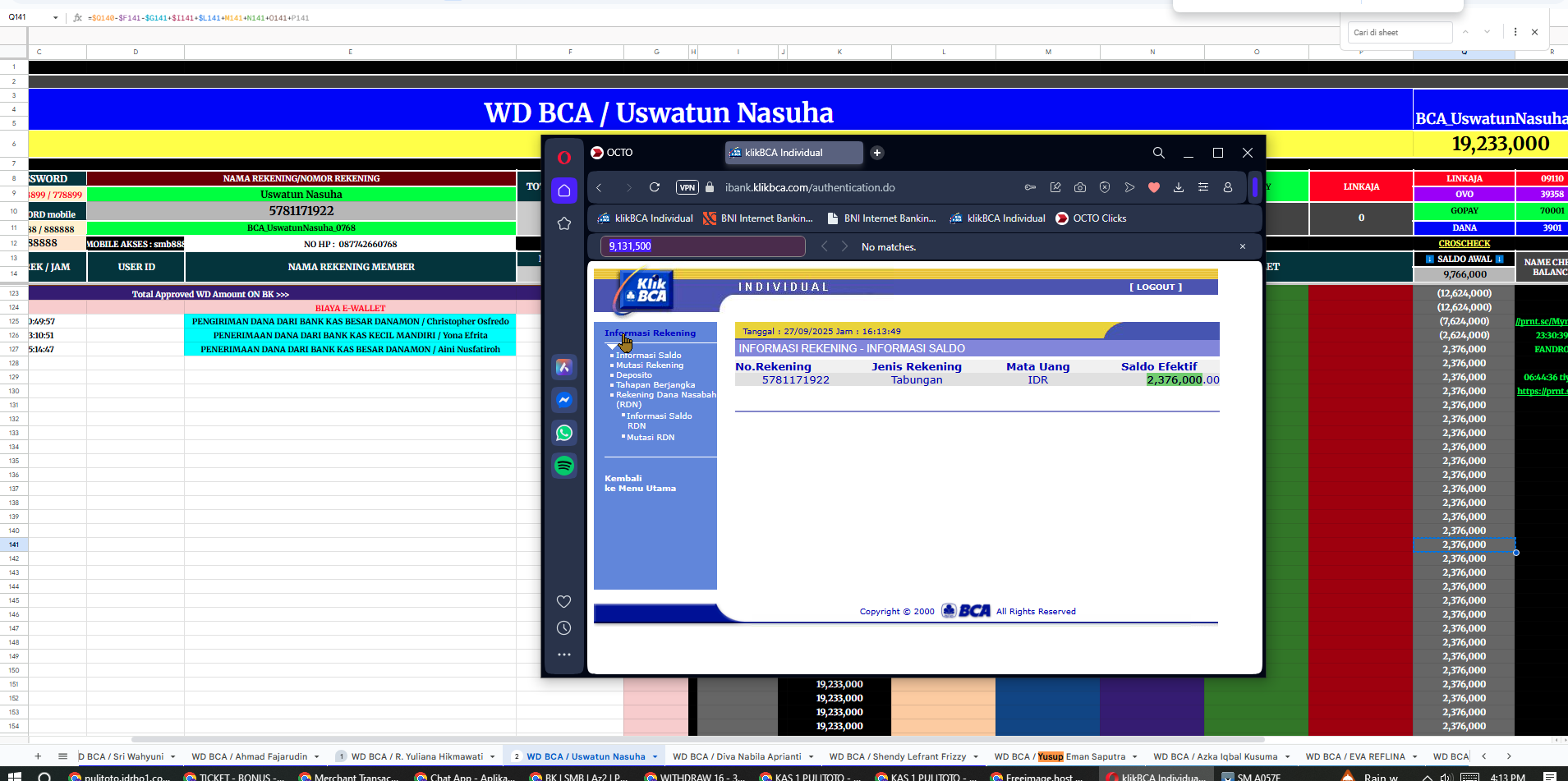
Task: Click the saldo 2,376,000.00 value
Action: point(1183,380)
